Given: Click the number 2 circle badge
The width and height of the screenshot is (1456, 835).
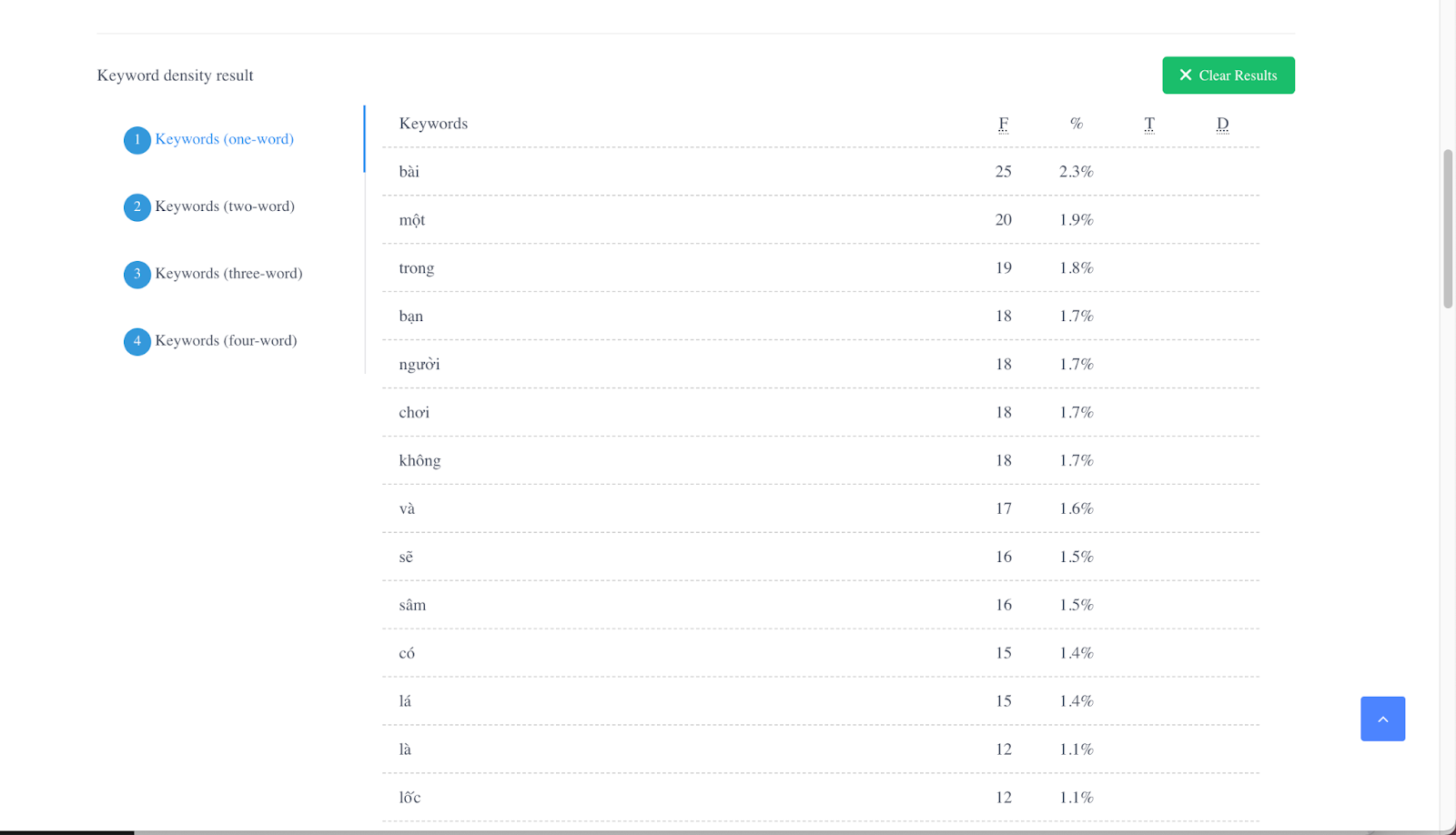Looking at the screenshot, I should point(137,207).
